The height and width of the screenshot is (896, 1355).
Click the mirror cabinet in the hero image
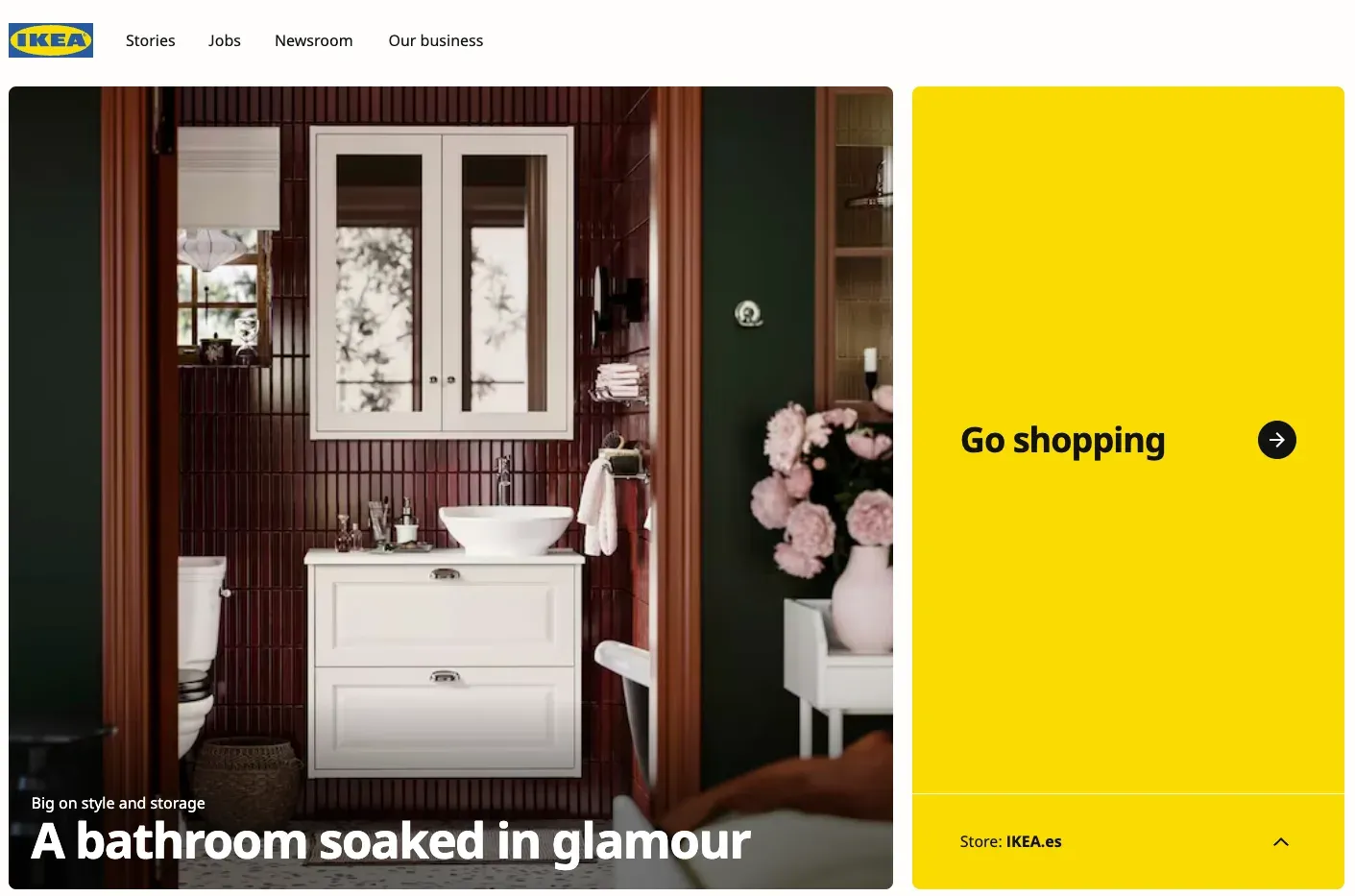(x=442, y=280)
